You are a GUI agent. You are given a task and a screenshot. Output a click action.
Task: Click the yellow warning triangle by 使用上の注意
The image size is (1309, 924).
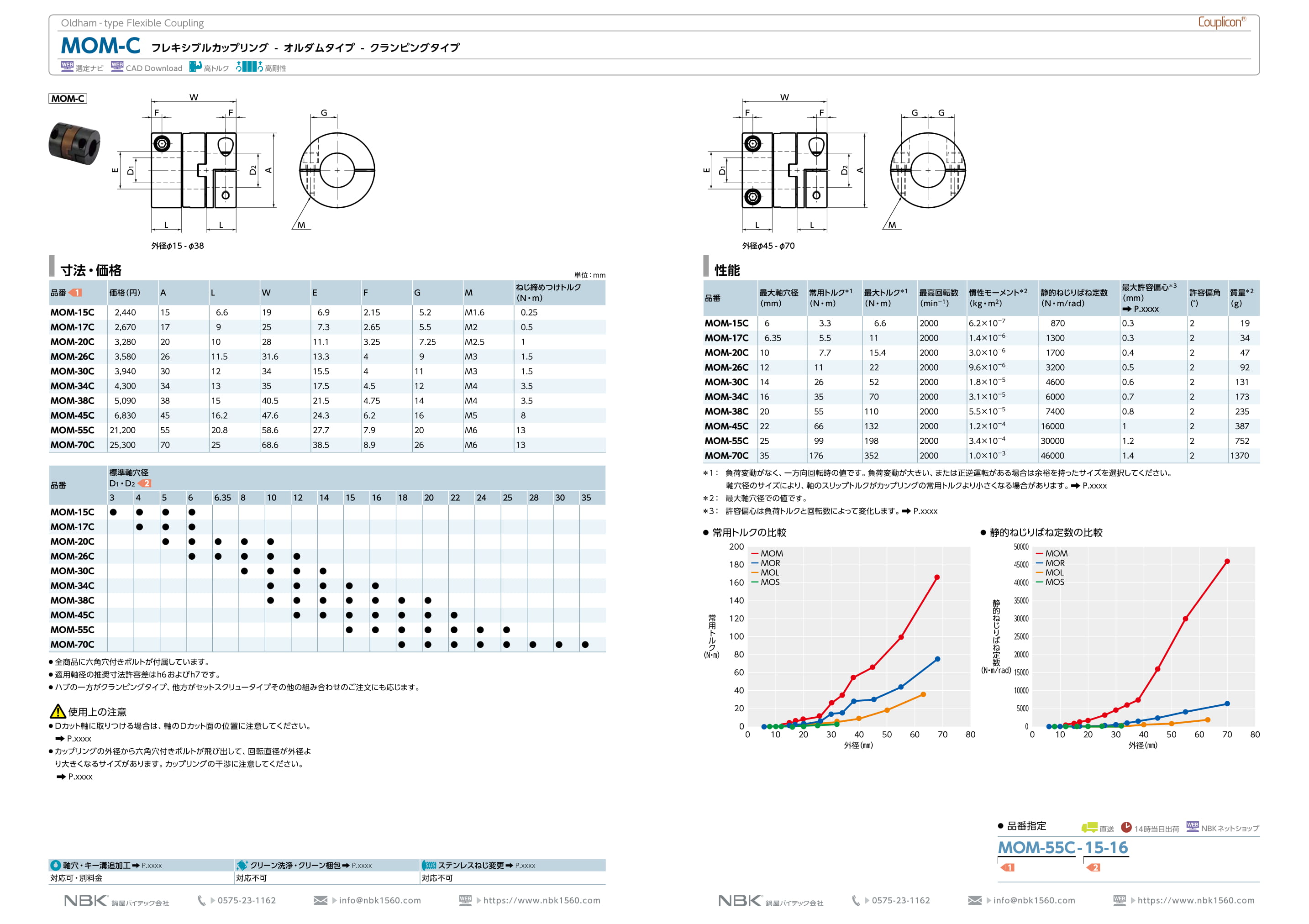tap(58, 711)
